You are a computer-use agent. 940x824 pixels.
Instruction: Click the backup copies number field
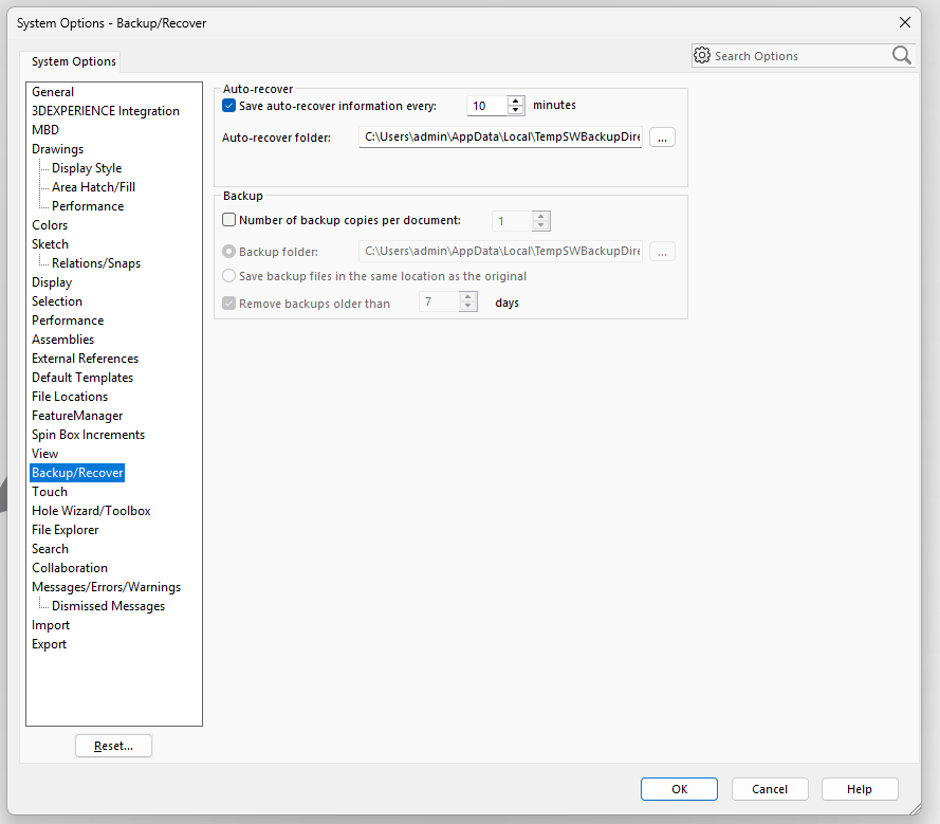tap(512, 221)
